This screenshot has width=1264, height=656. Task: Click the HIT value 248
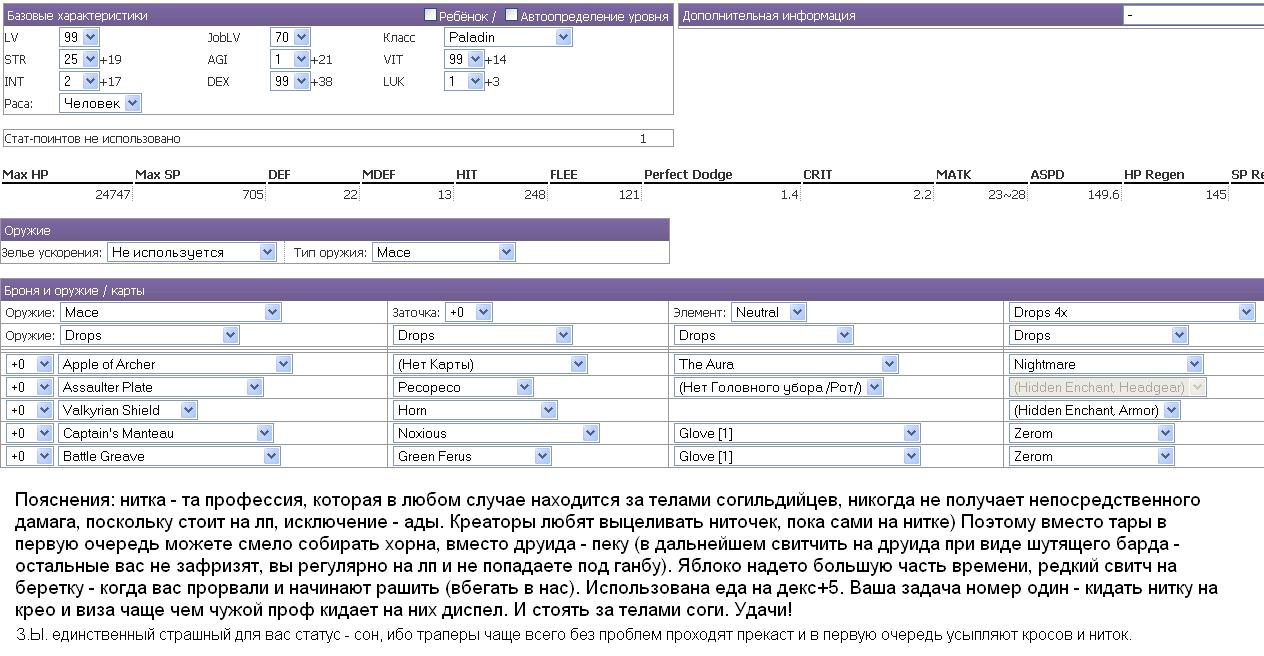pos(535,195)
